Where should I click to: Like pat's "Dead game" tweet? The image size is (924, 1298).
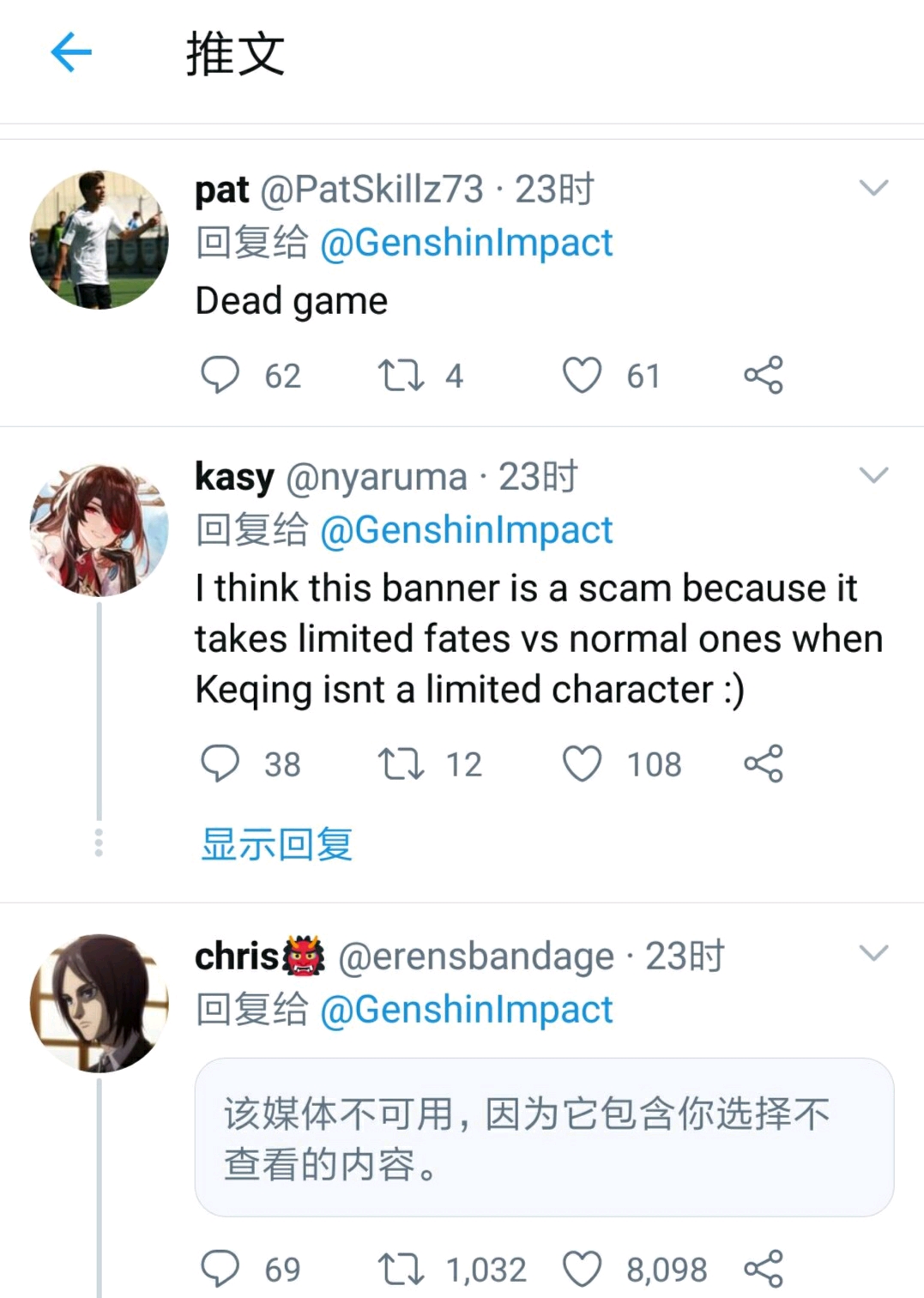pos(582,375)
